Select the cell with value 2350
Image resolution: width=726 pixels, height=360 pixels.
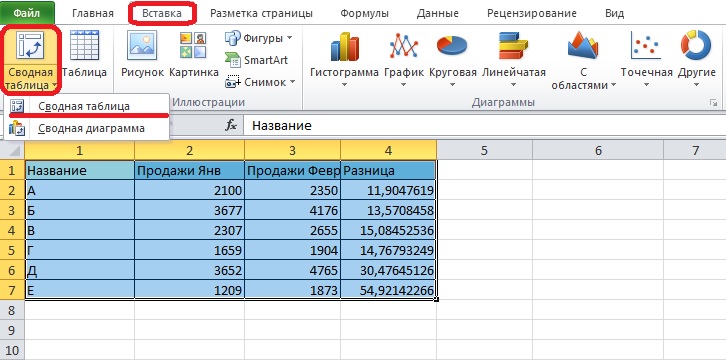coord(293,190)
